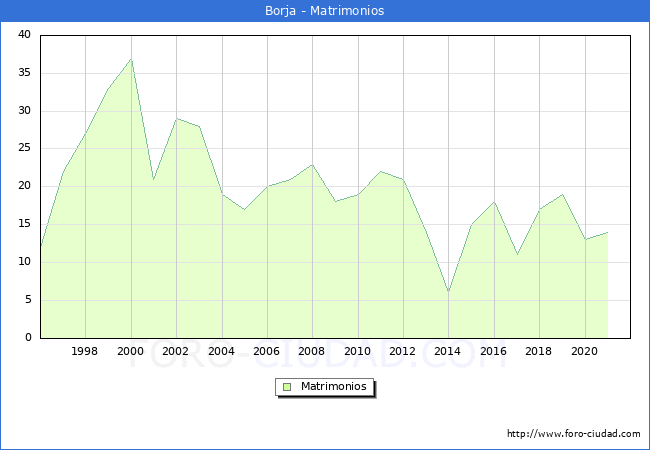
Task: Click the y-axis label 35
Action: pos(24,73)
